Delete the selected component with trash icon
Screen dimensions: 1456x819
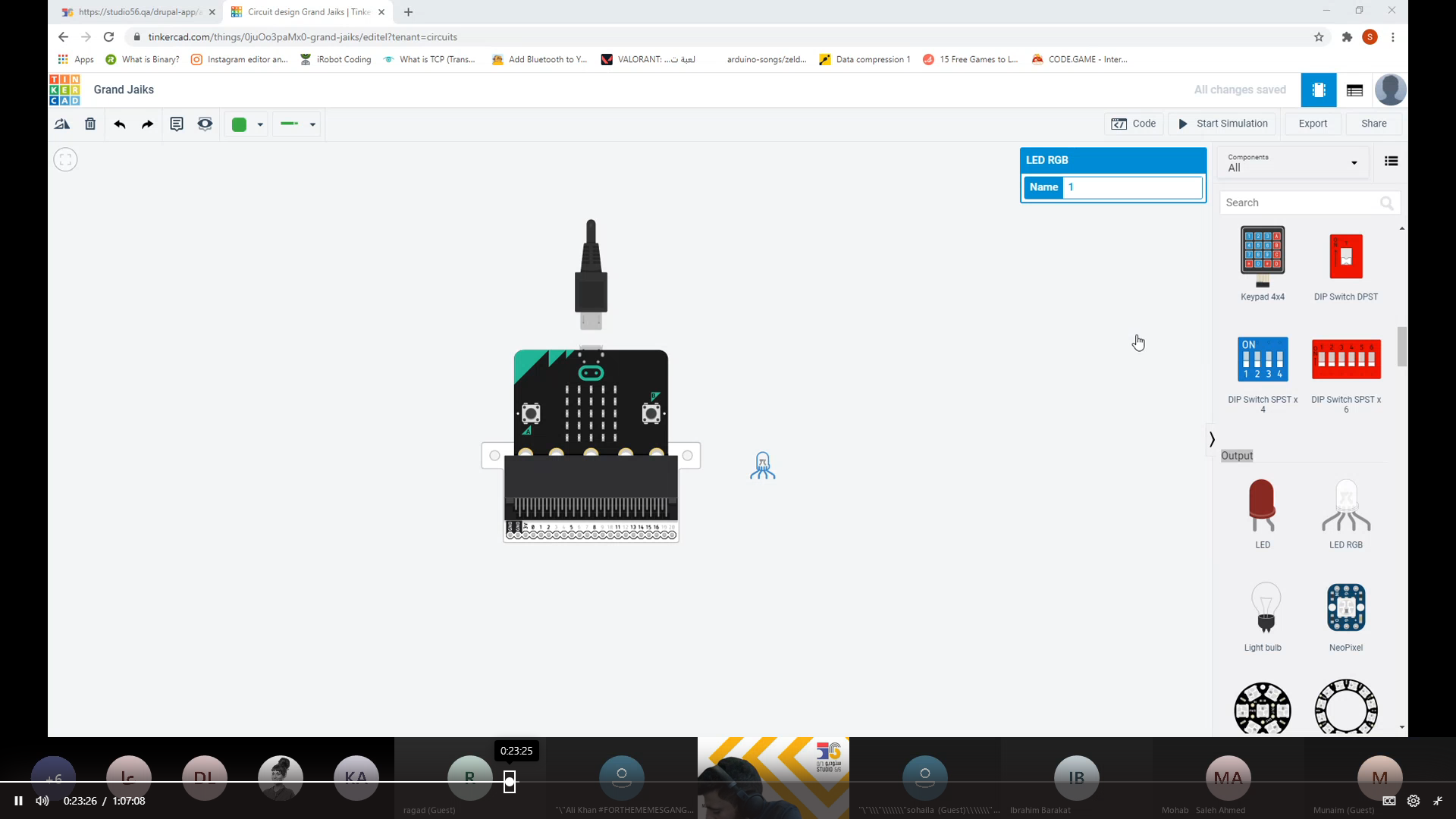[x=90, y=124]
